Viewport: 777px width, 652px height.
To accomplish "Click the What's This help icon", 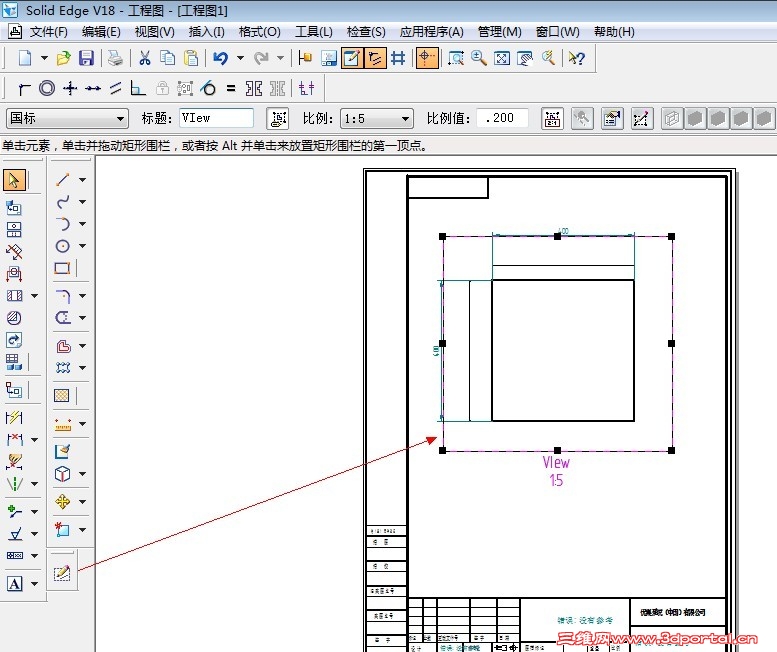I will (576, 58).
